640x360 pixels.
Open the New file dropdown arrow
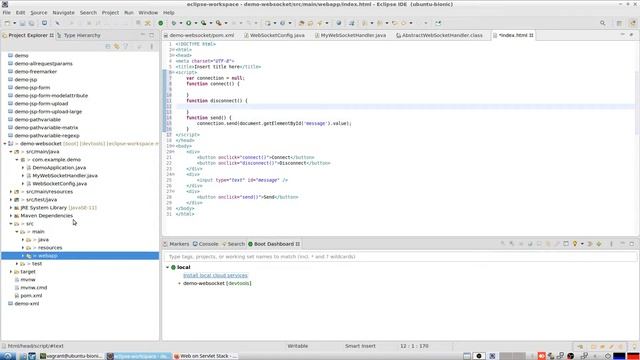14,23
